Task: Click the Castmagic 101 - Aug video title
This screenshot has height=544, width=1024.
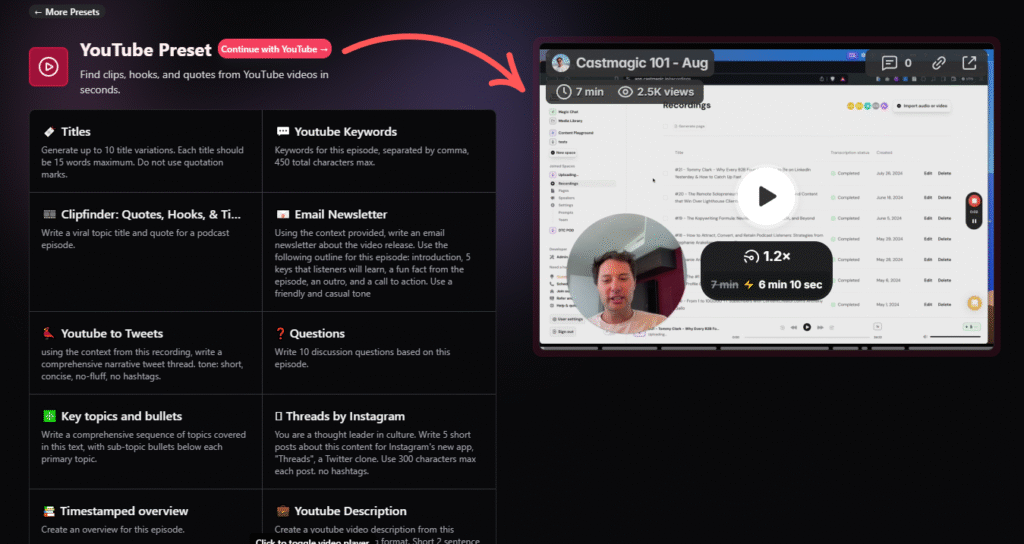Action: (x=641, y=63)
